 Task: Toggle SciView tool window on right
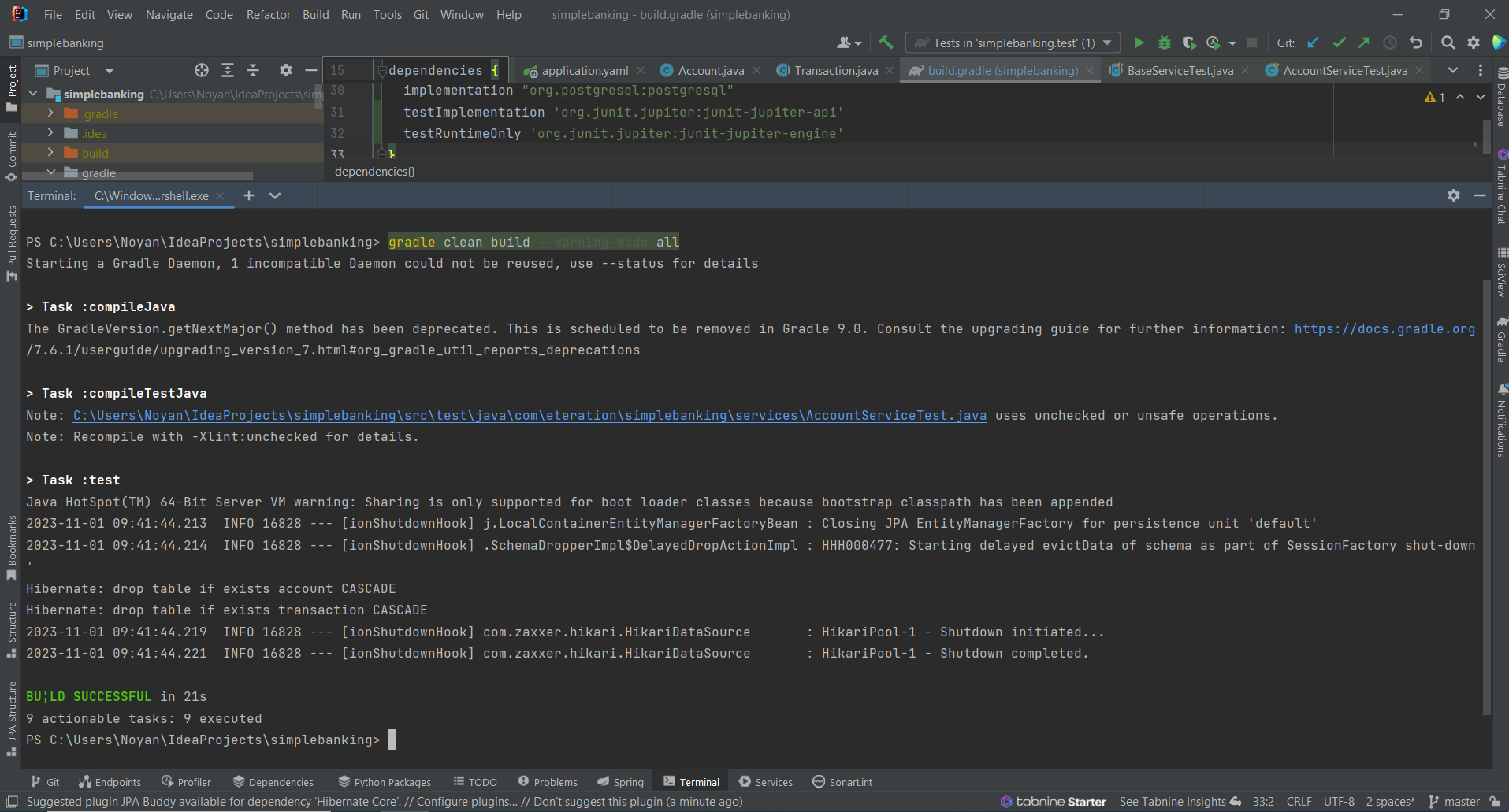[1501, 273]
